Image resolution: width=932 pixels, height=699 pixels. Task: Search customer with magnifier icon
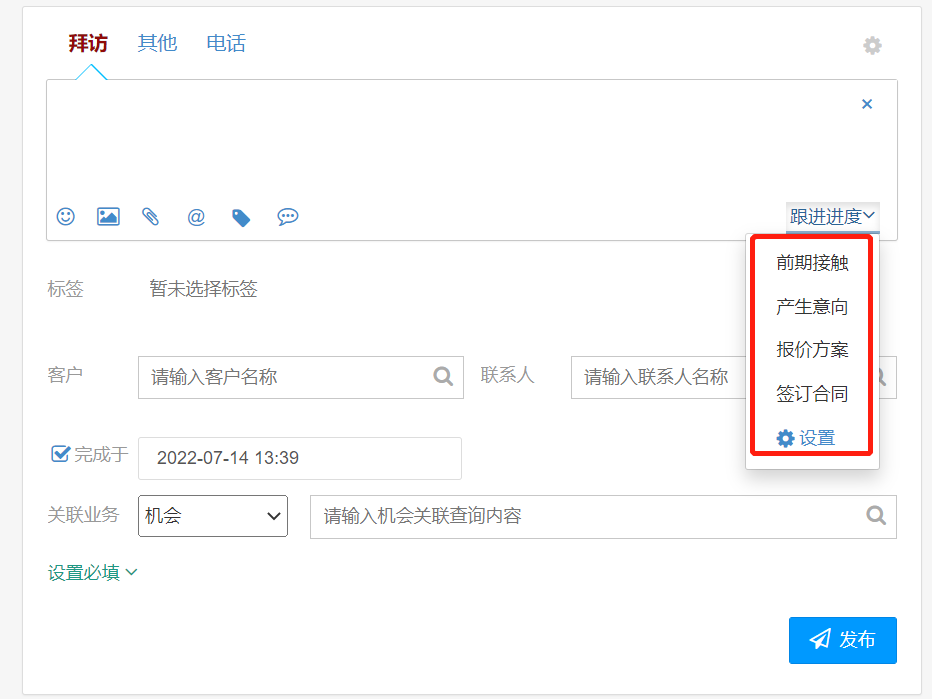click(443, 376)
